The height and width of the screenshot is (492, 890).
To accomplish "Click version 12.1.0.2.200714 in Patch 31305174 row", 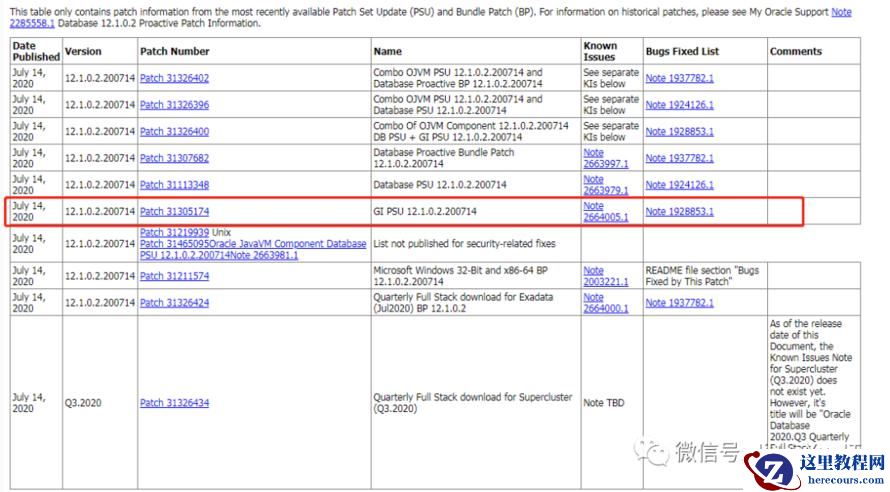I will tap(100, 212).
